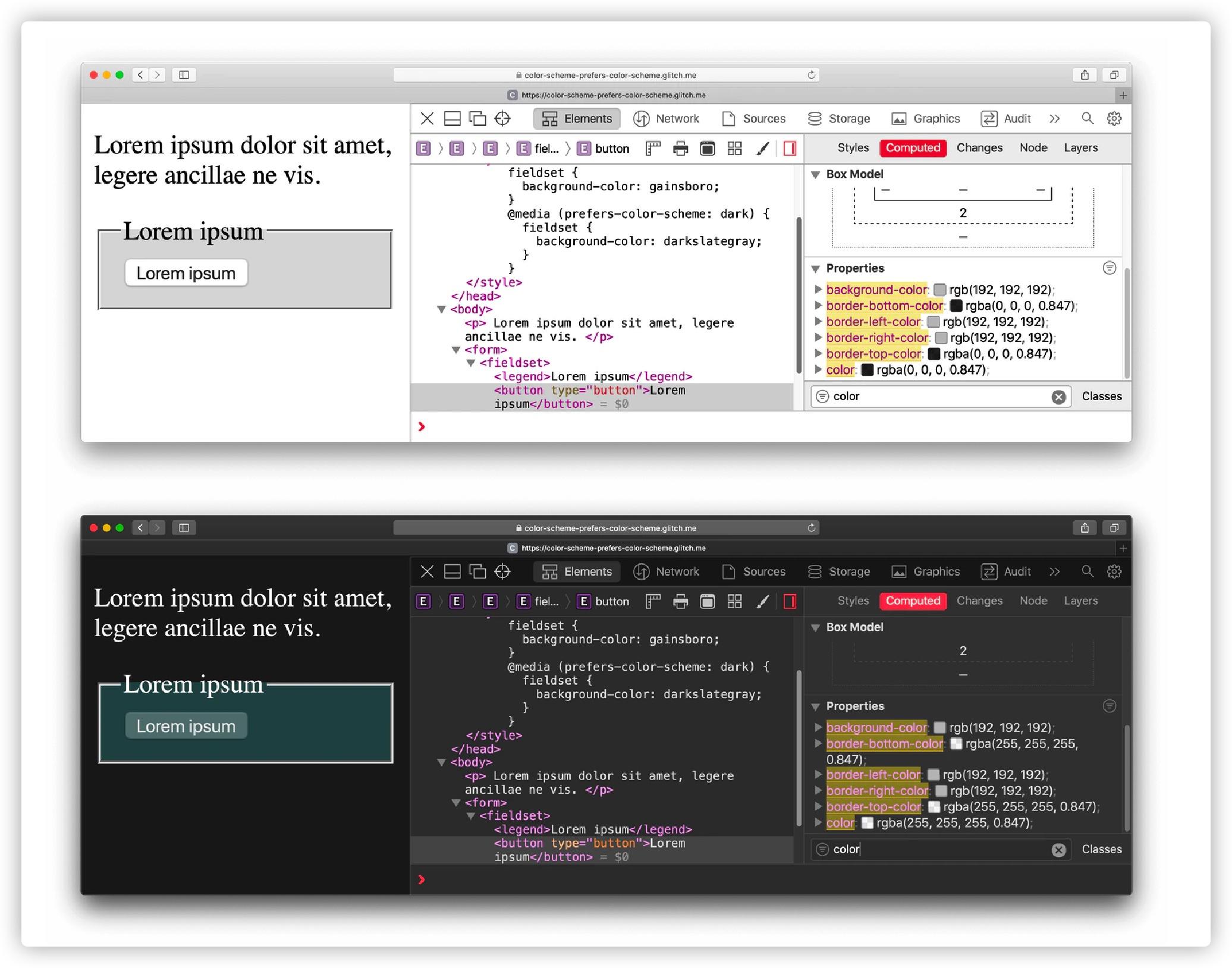Viewport: 1232px width, 968px height.
Task: Collapse the Box Model section in the dark window
Action: click(x=816, y=627)
